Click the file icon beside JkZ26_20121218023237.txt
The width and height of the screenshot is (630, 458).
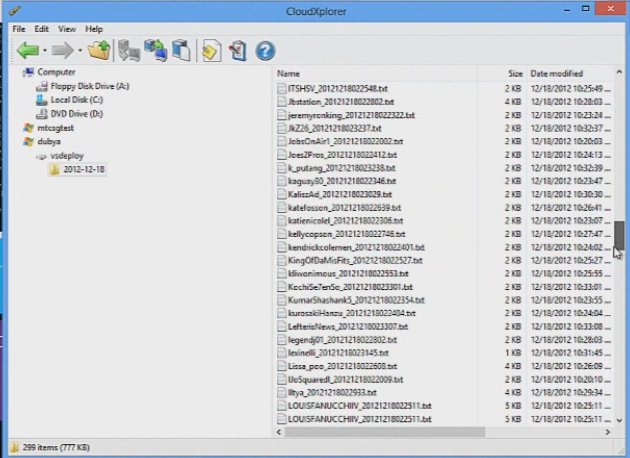[282, 128]
